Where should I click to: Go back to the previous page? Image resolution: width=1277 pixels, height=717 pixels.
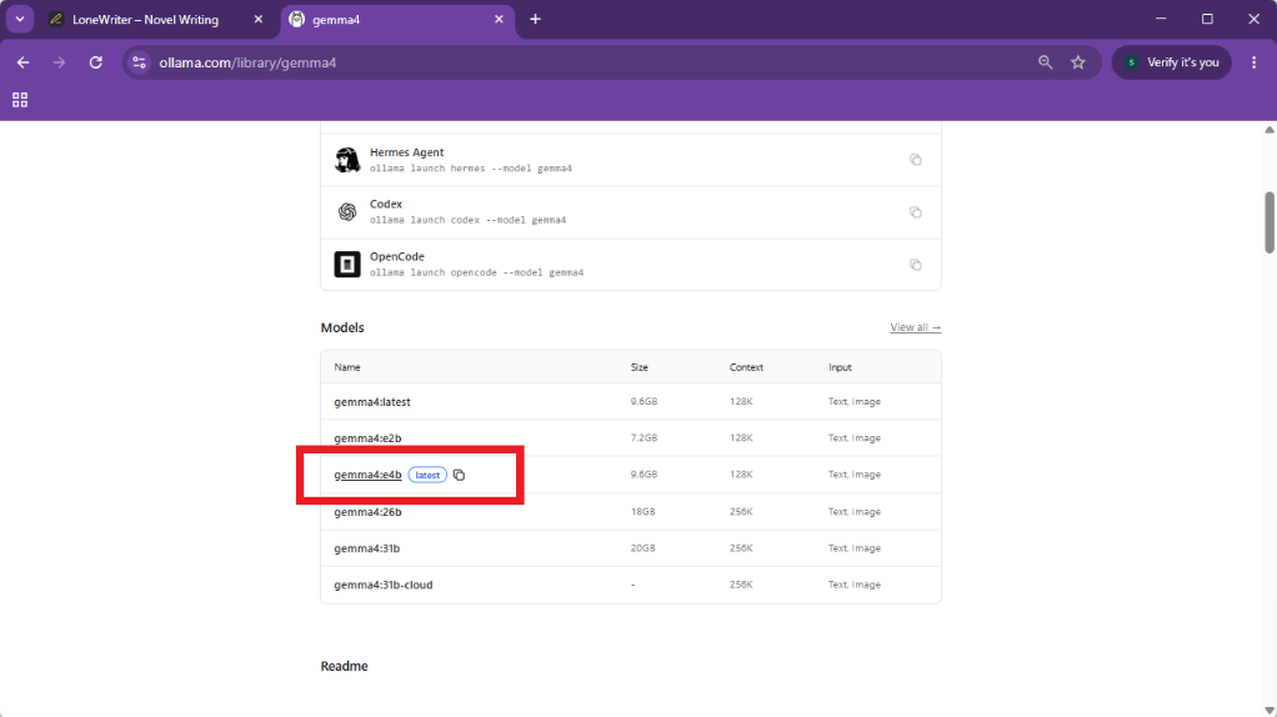[x=23, y=62]
